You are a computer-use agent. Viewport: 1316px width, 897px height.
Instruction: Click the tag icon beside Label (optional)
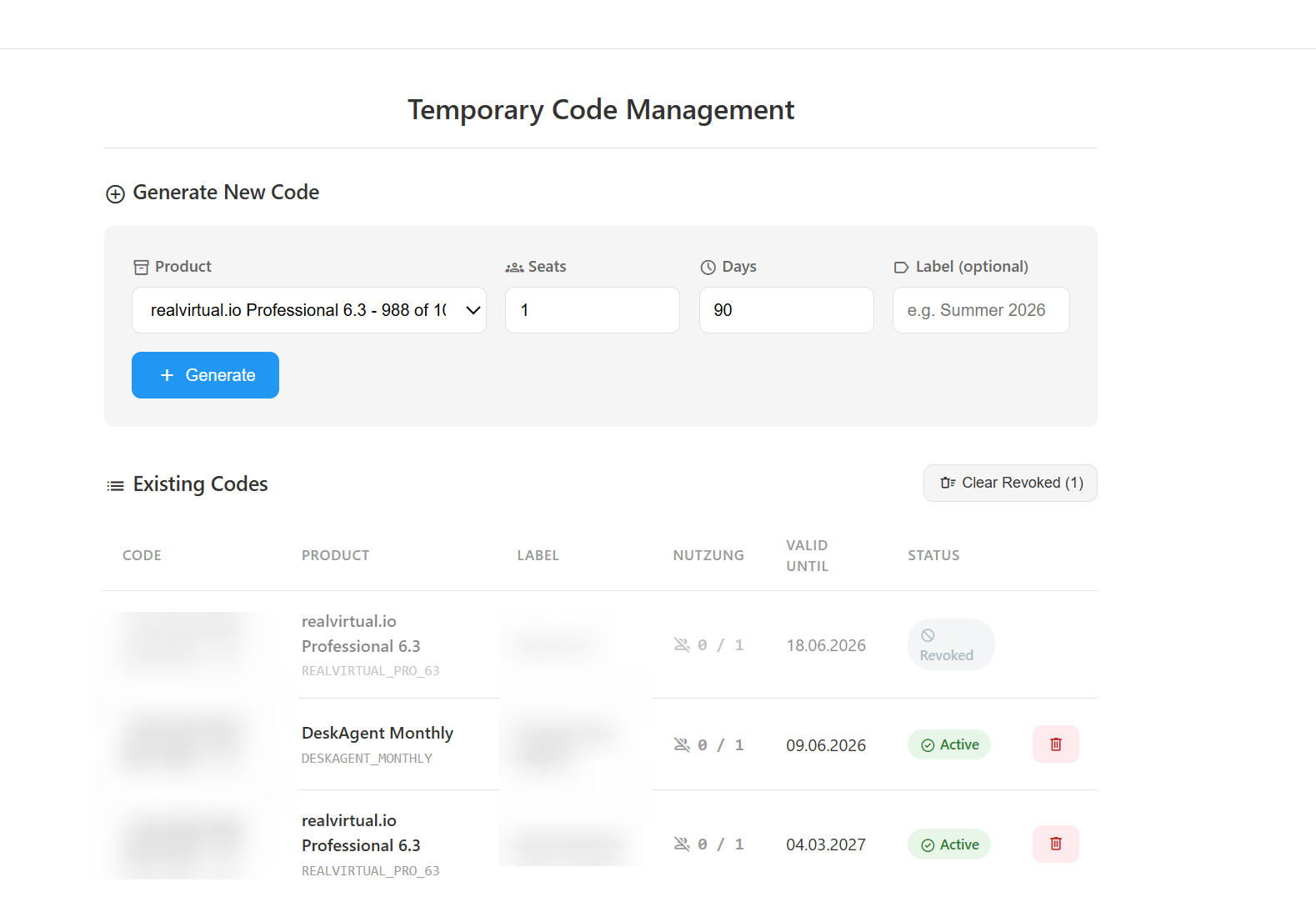tap(901, 268)
